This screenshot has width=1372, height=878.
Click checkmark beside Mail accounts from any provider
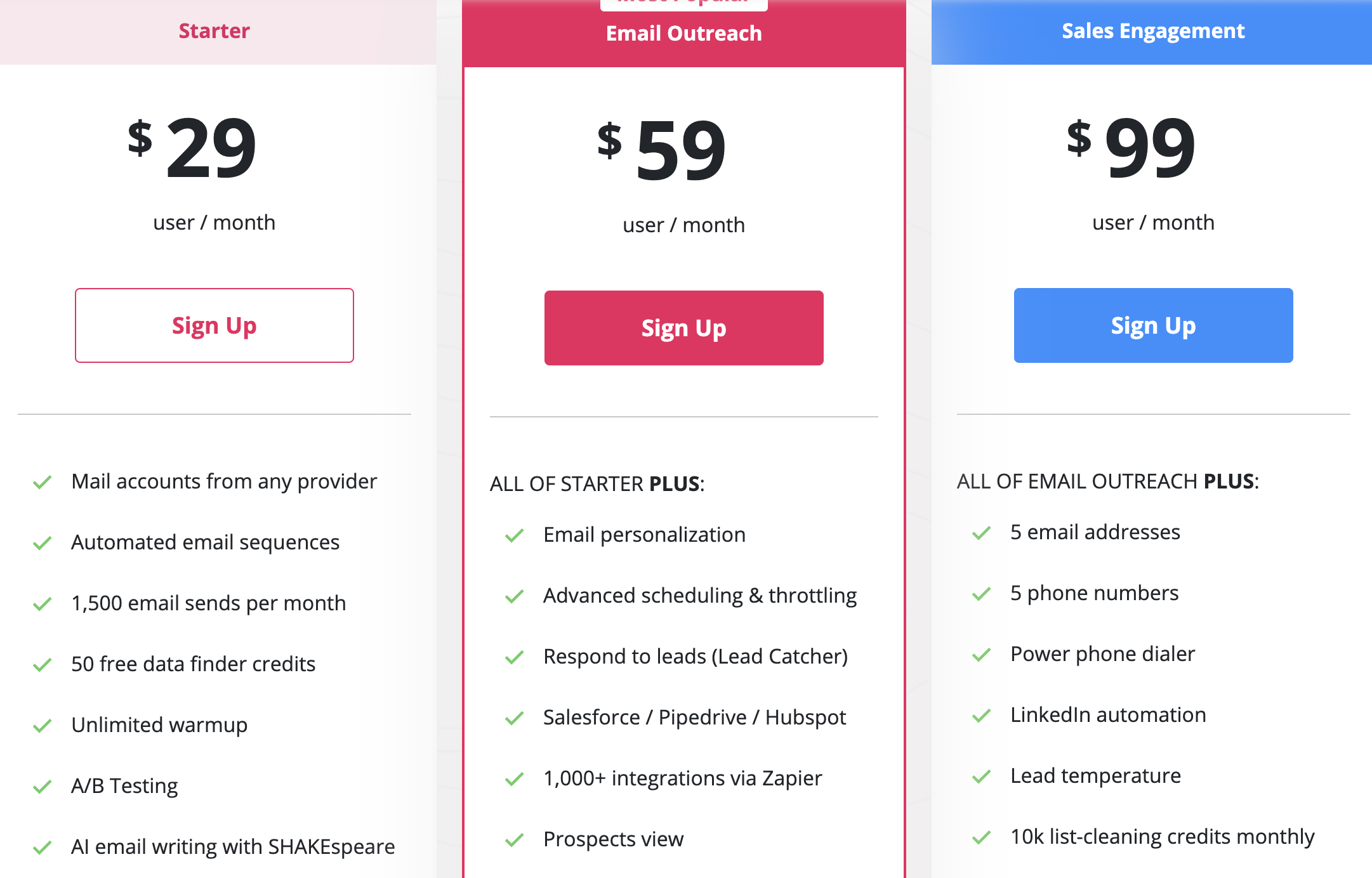click(43, 482)
